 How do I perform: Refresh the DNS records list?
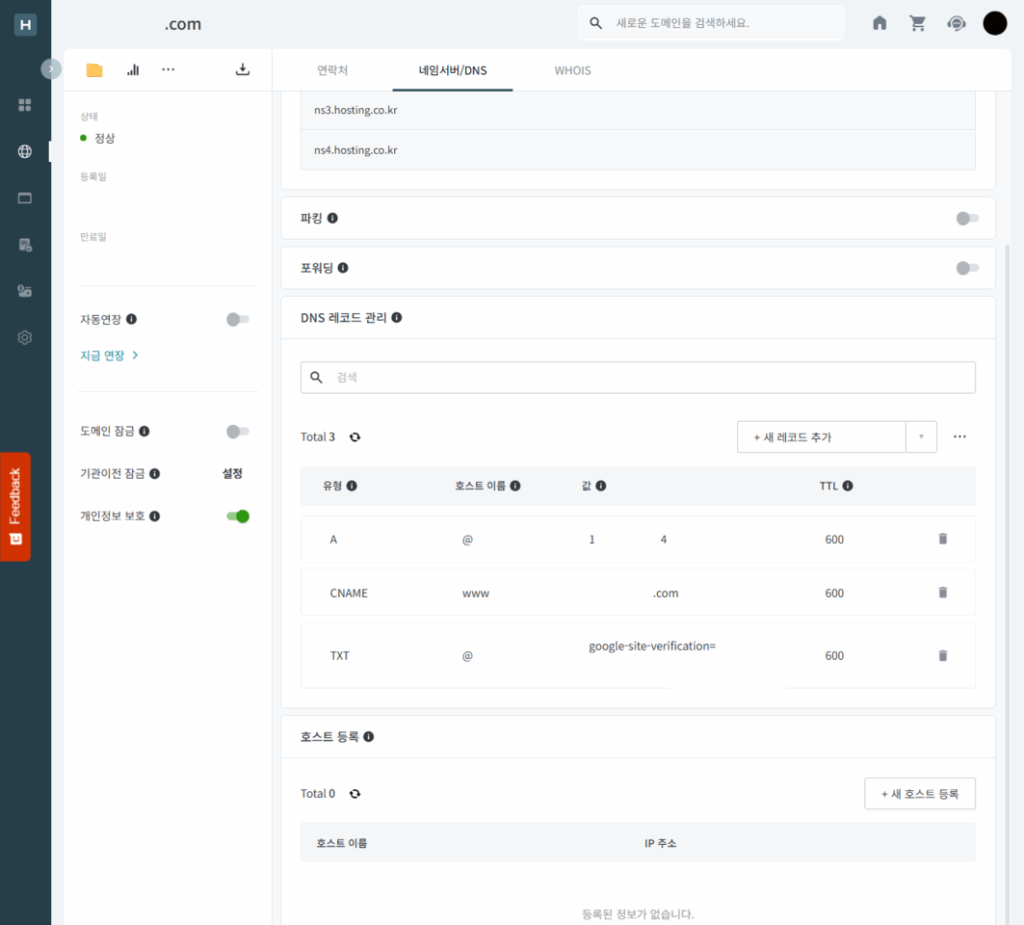(x=355, y=437)
